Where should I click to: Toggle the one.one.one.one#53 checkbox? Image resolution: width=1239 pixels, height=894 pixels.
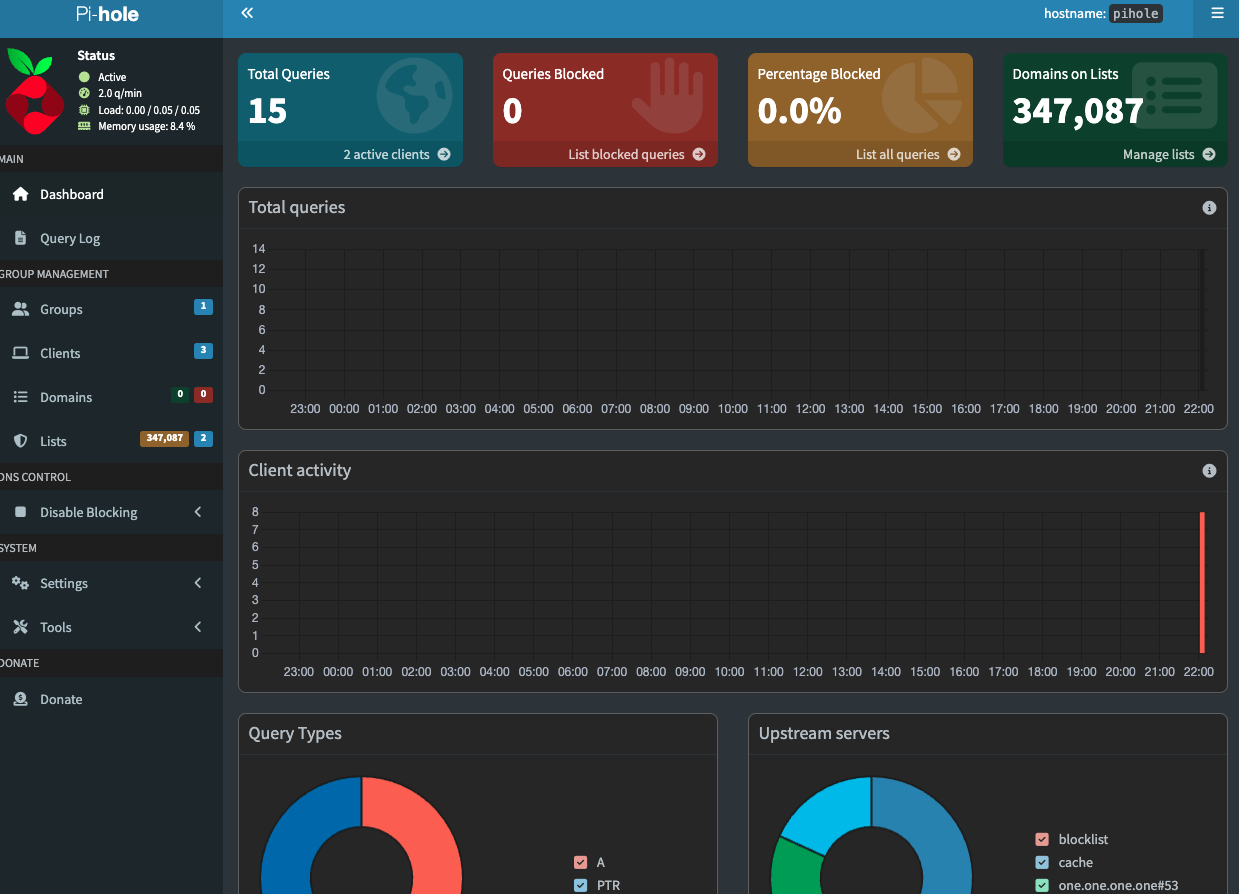1042,885
